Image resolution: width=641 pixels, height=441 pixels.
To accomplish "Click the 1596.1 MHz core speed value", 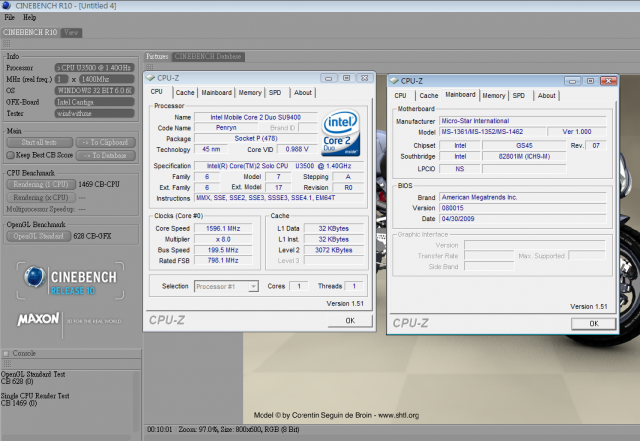I will pos(223,228).
